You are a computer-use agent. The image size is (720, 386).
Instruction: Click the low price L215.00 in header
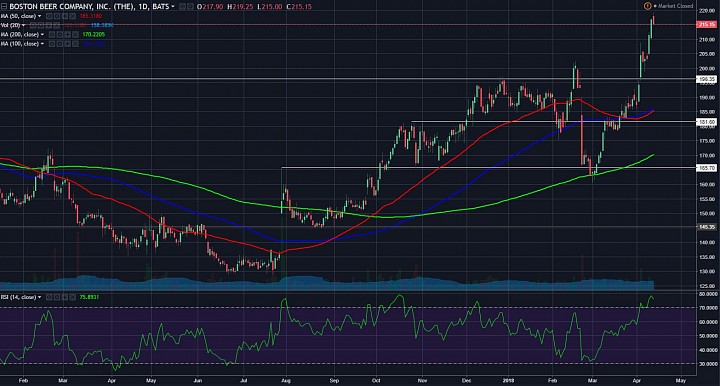tap(270, 6)
